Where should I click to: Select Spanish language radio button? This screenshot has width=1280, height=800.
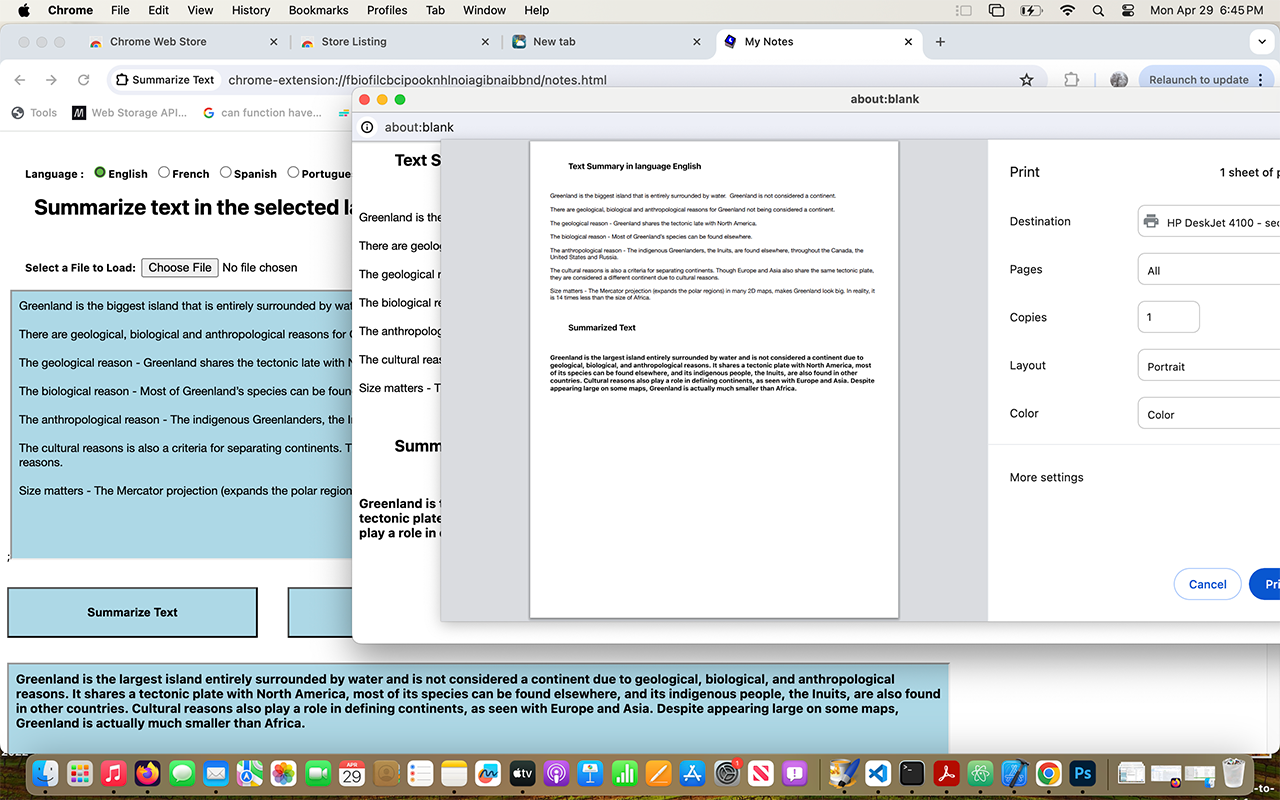[226, 172]
